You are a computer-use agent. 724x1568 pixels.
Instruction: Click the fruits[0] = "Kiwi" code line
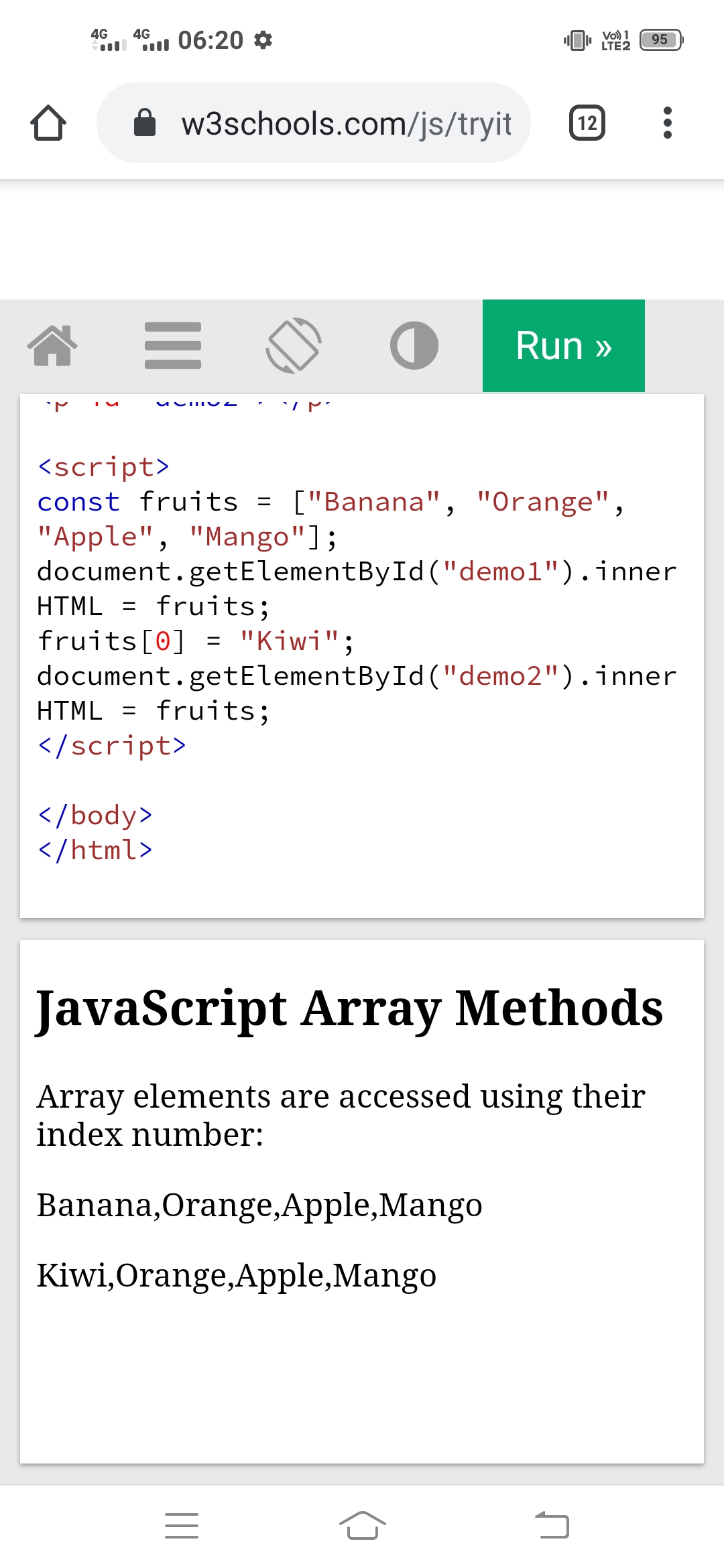pyautogui.click(x=194, y=641)
